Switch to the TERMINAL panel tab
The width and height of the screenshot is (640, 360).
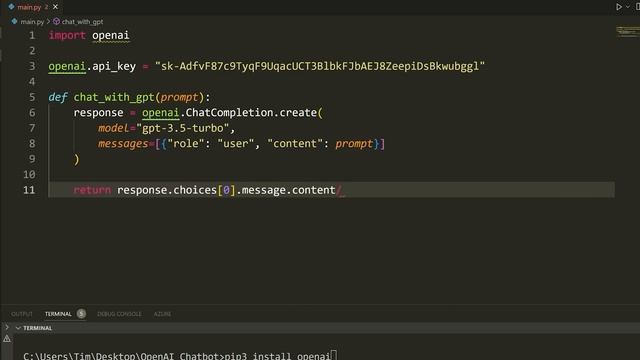[x=58, y=314]
